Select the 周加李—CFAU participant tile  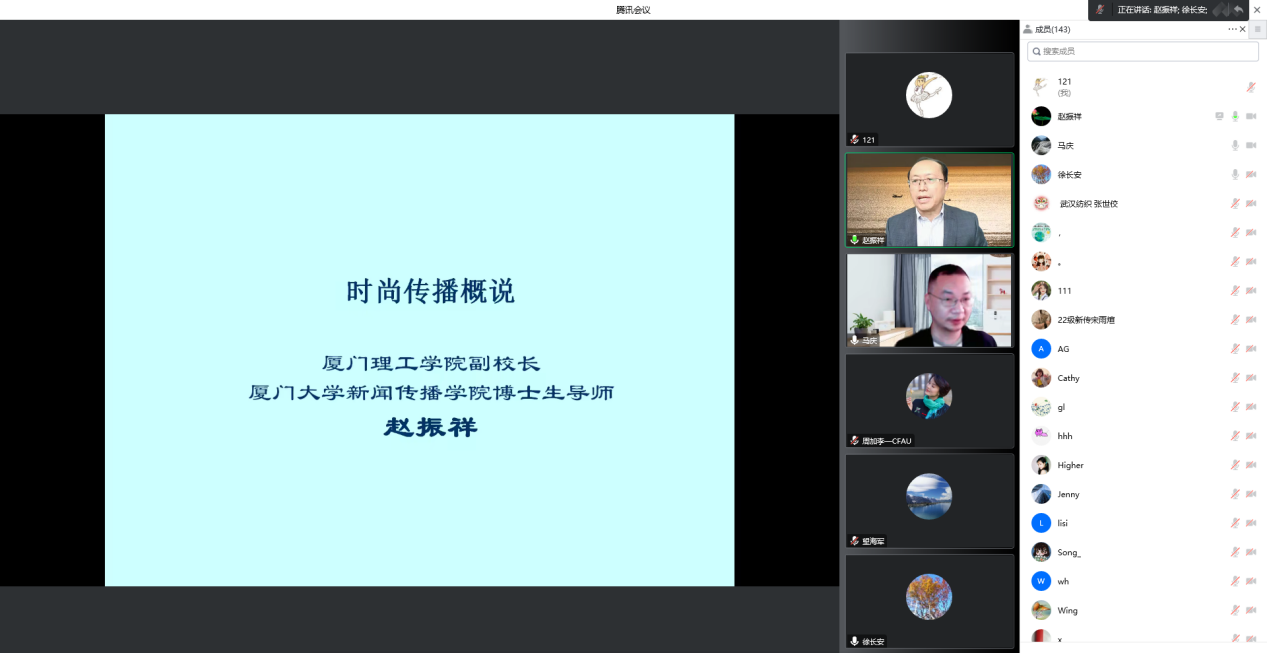pos(929,400)
